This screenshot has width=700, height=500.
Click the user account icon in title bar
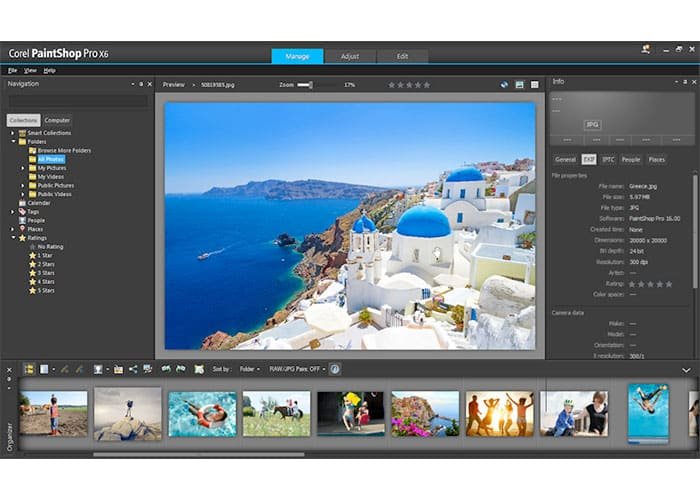point(647,48)
